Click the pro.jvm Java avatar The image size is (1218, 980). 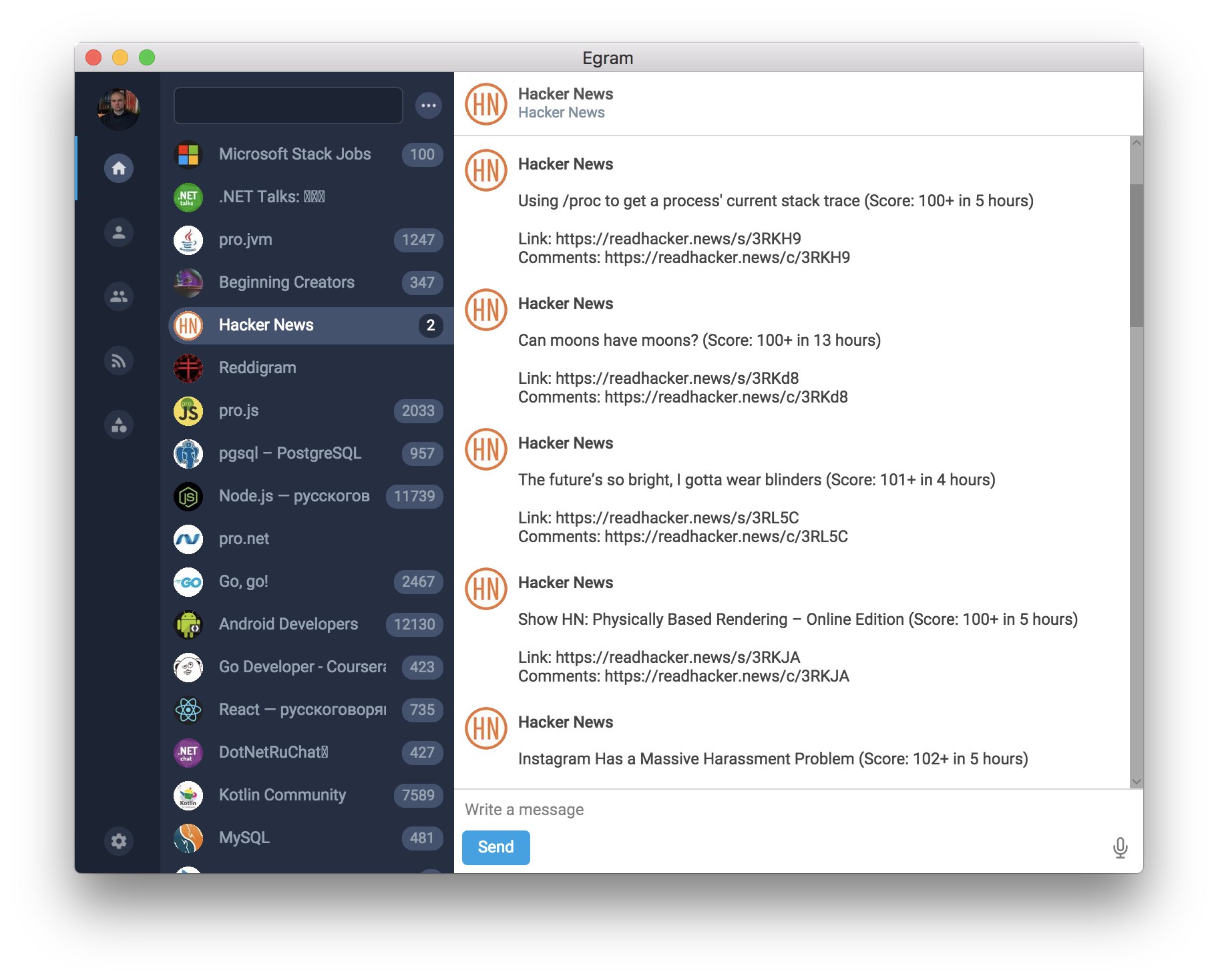click(x=188, y=240)
